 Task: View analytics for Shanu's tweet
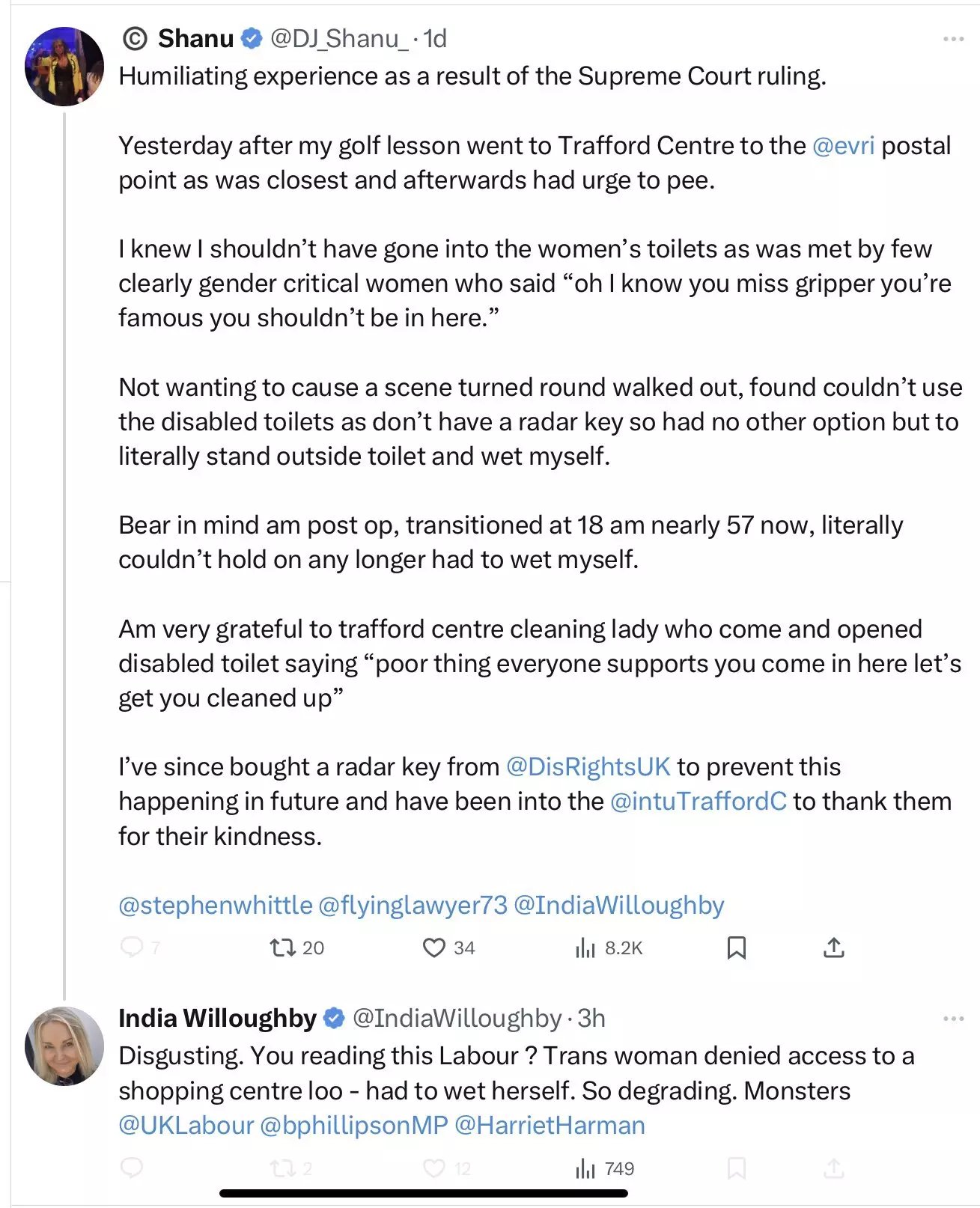[x=585, y=948]
